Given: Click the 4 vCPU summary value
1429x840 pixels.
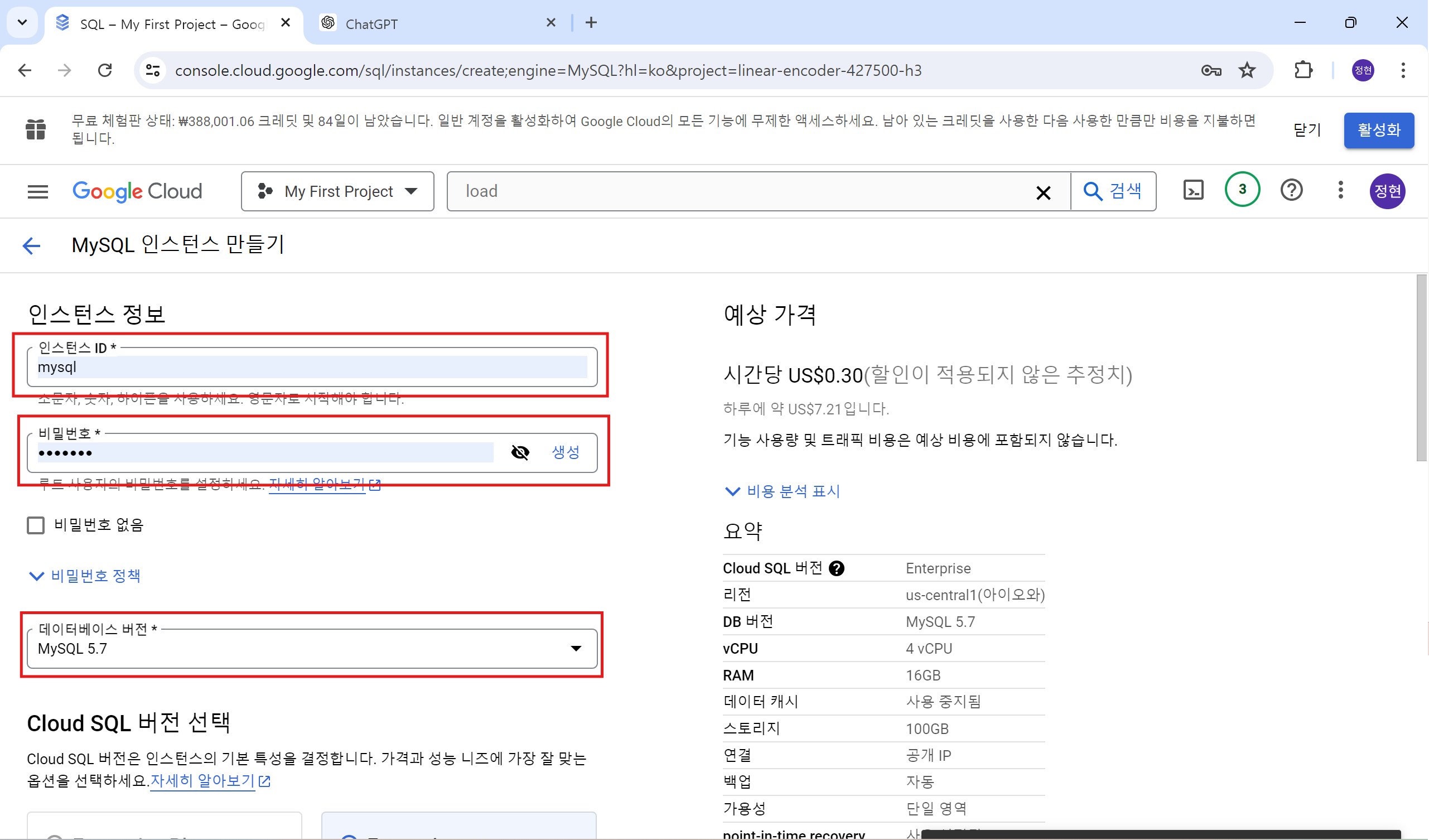Looking at the screenshot, I should point(929,648).
